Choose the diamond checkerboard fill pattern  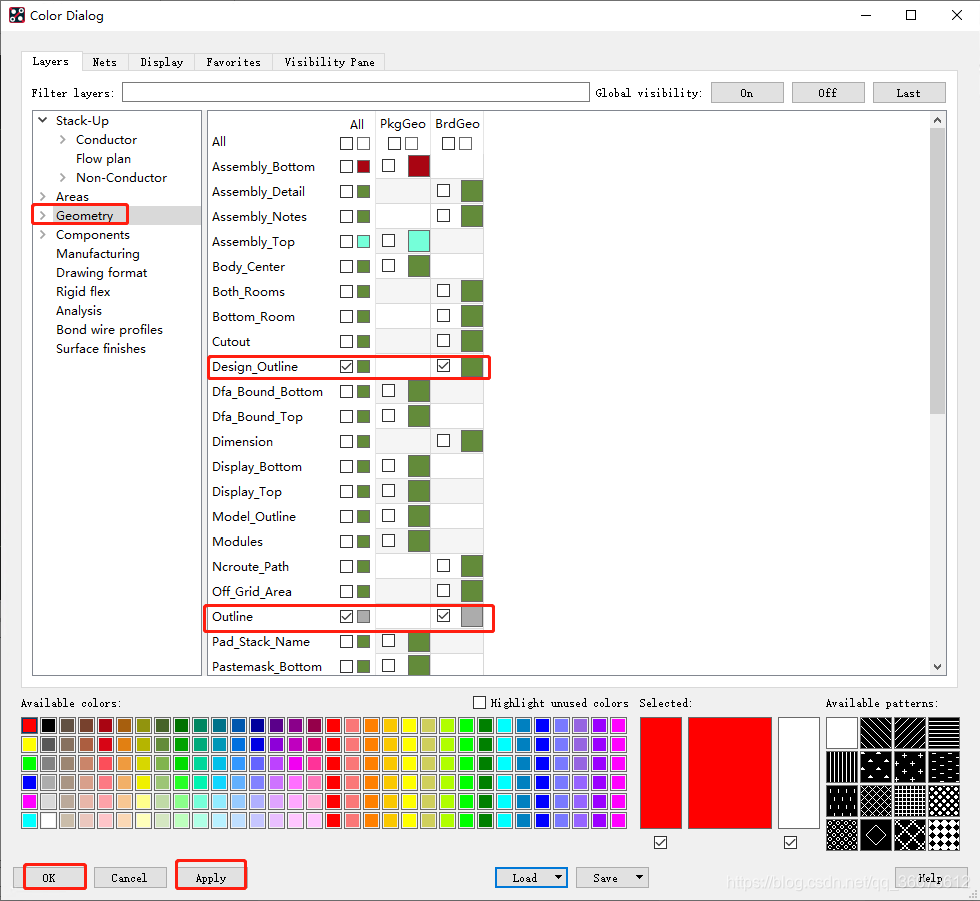click(944, 835)
